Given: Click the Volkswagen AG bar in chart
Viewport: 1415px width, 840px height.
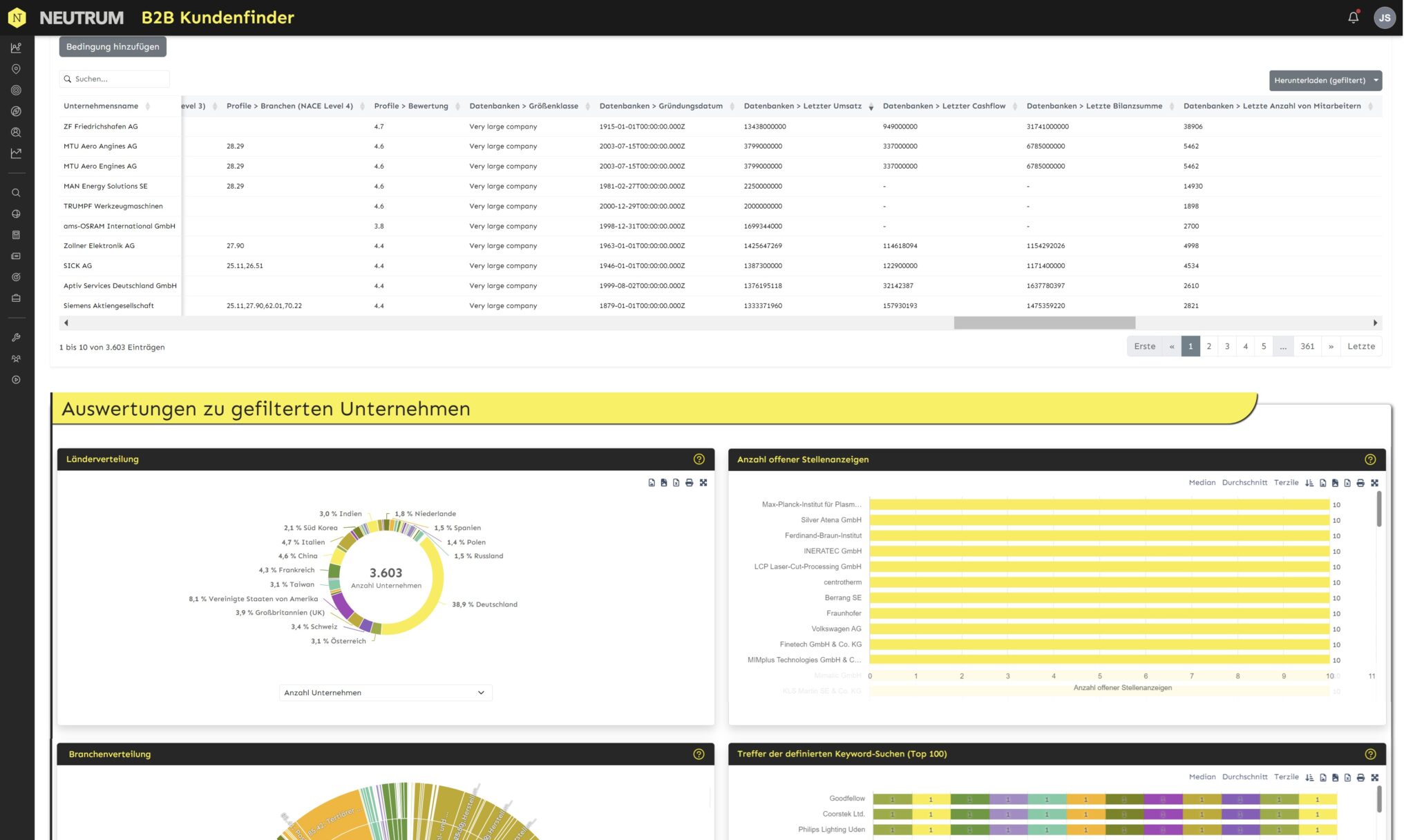Looking at the screenshot, I should coord(1099,629).
